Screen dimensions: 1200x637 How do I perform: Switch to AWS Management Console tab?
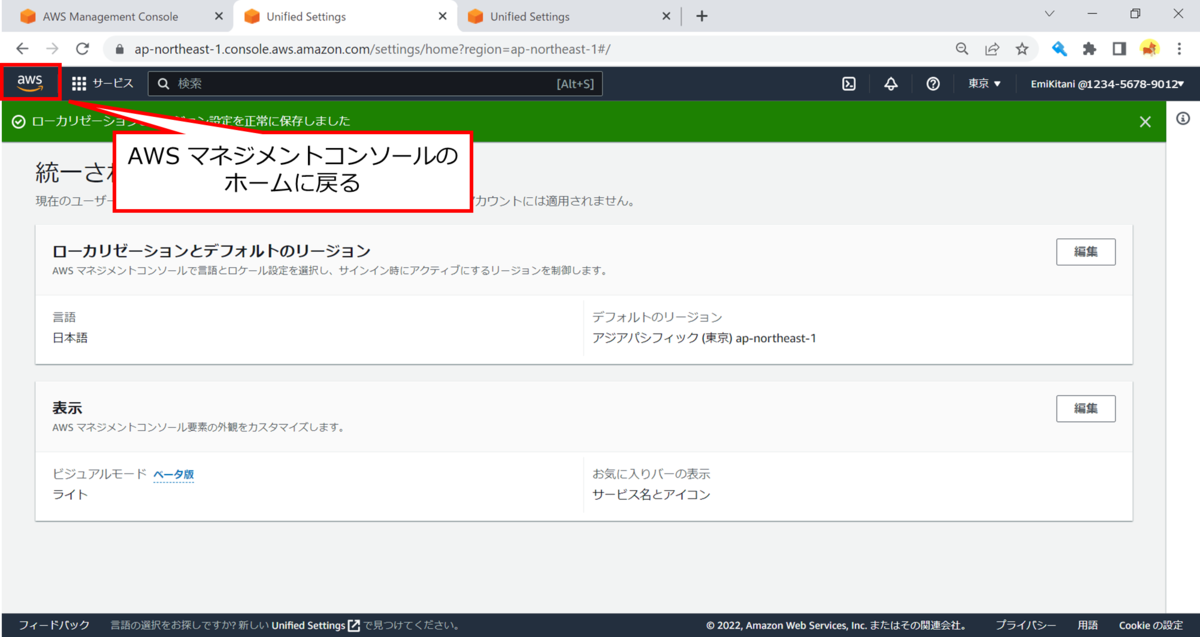110,16
